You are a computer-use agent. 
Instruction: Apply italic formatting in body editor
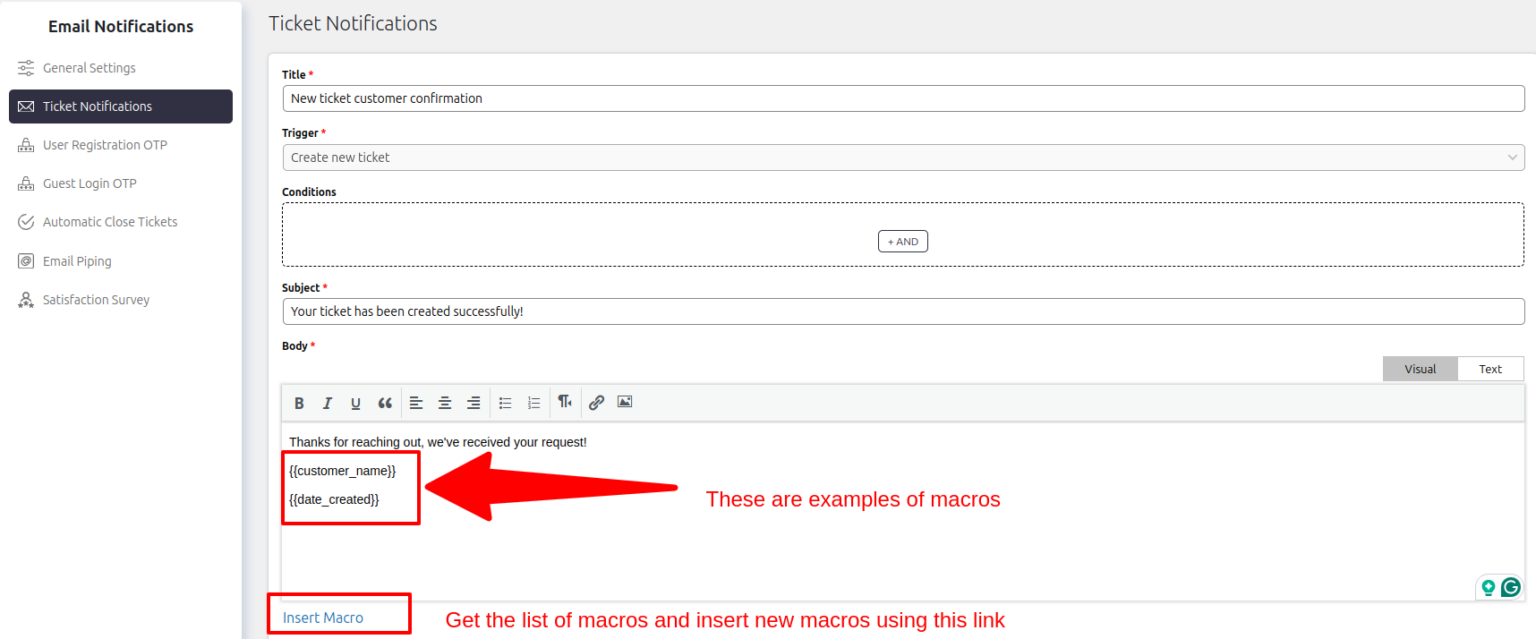[x=327, y=403]
